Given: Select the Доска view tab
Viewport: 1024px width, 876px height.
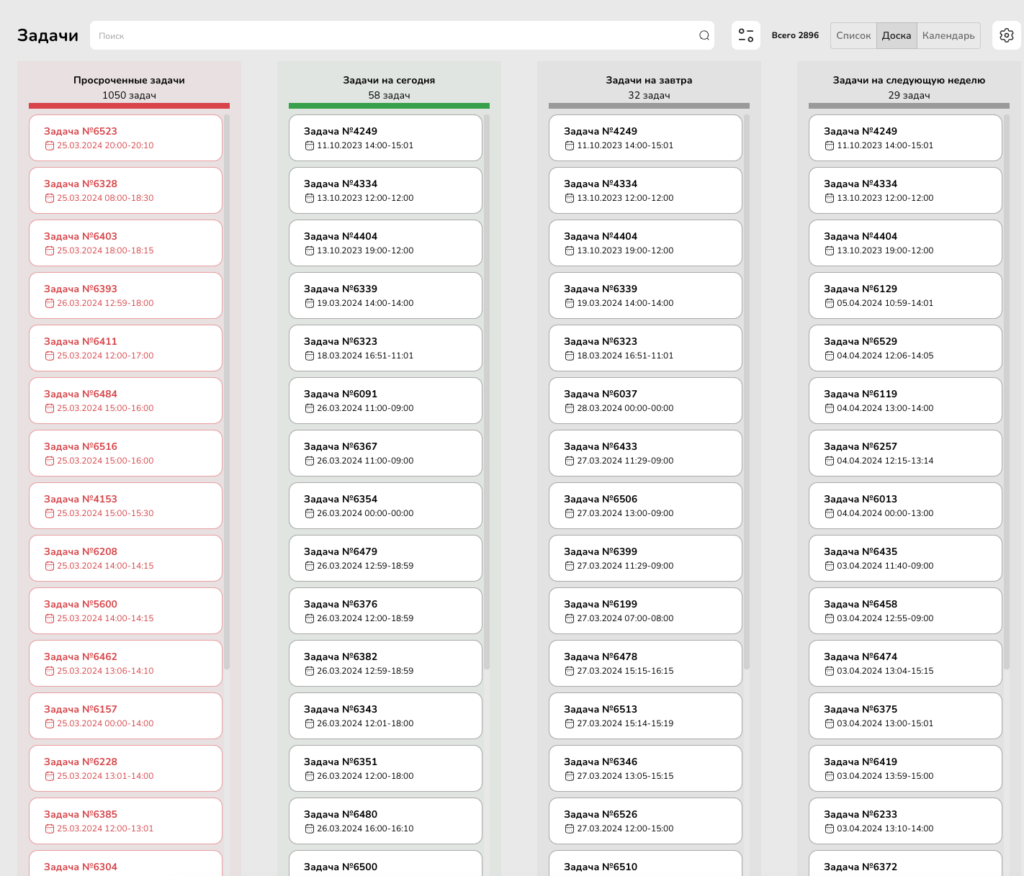Looking at the screenshot, I should (x=896, y=36).
